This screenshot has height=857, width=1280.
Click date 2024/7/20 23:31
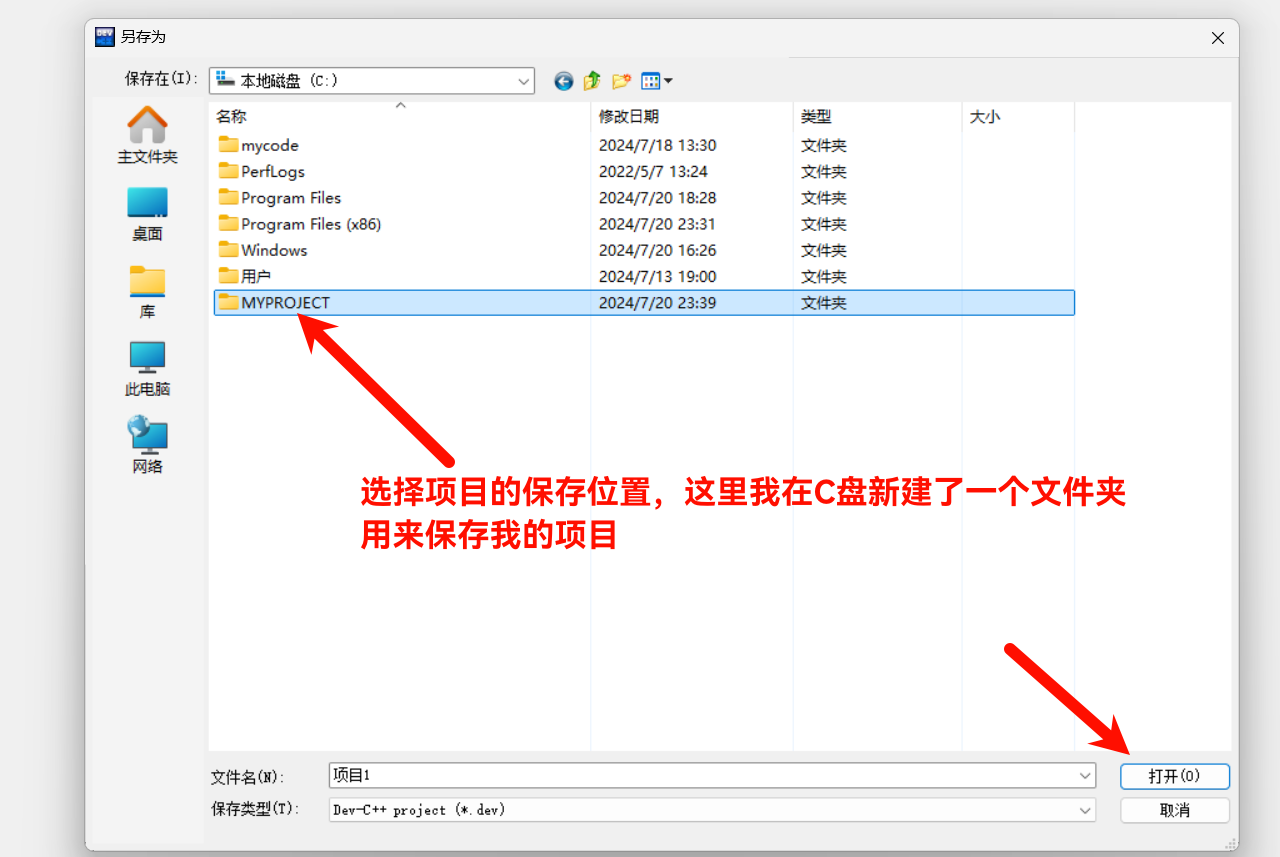[657, 224]
